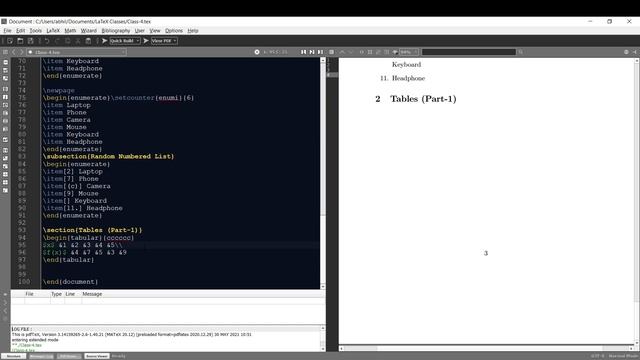Image resolution: width=640 pixels, height=360 pixels.
Task: Open the Tools menu
Action: (x=36, y=31)
